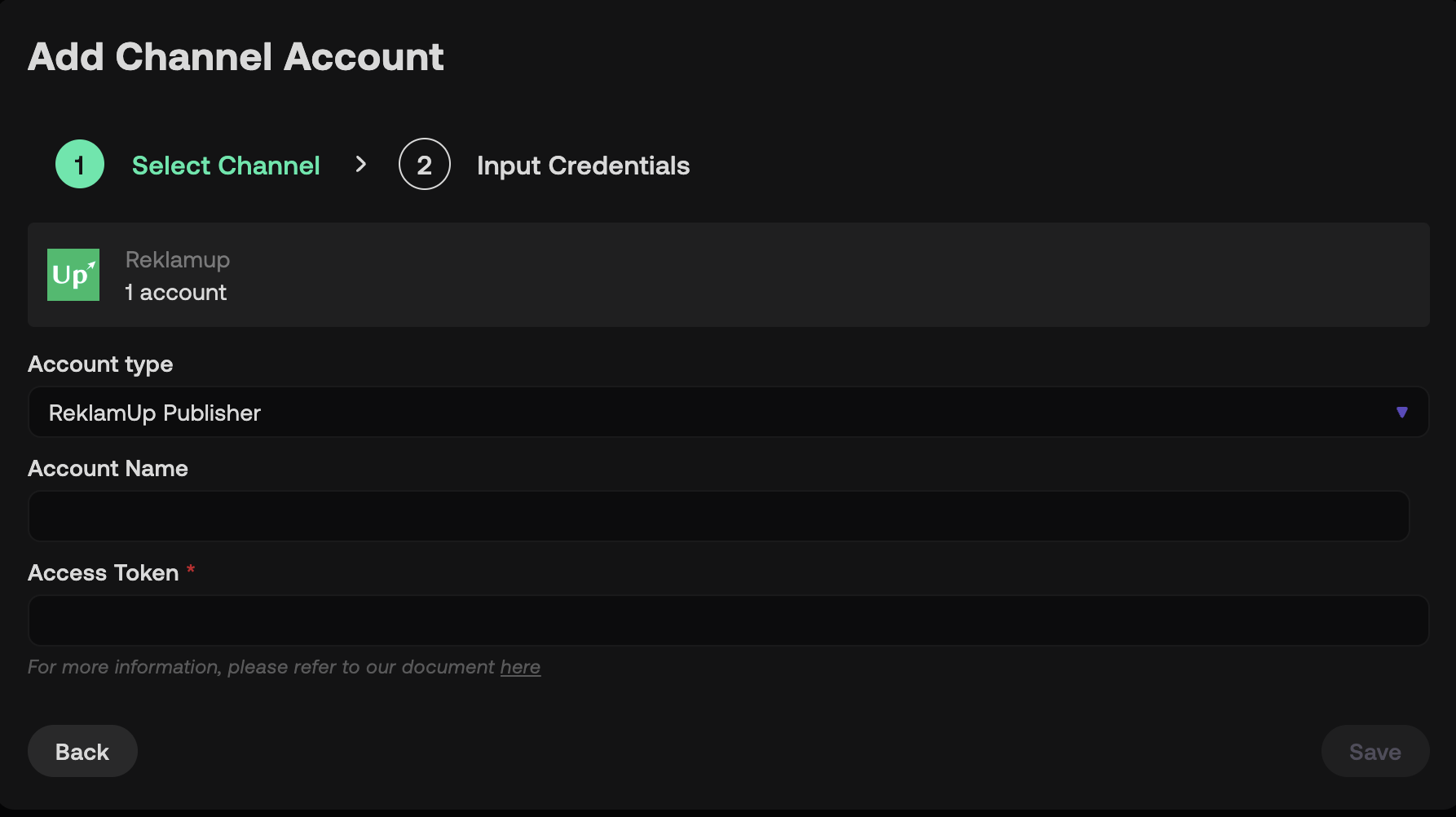Click the Save button
This screenshot has height=817, width=1456.
1375,751
